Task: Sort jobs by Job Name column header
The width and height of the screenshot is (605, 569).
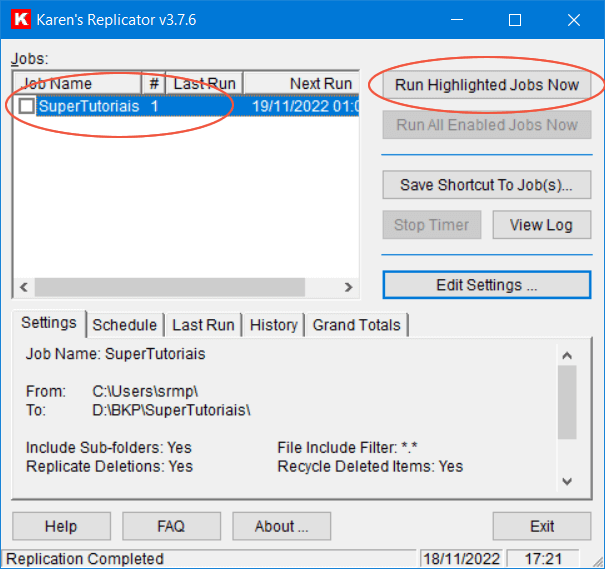Action: point(77,84)
